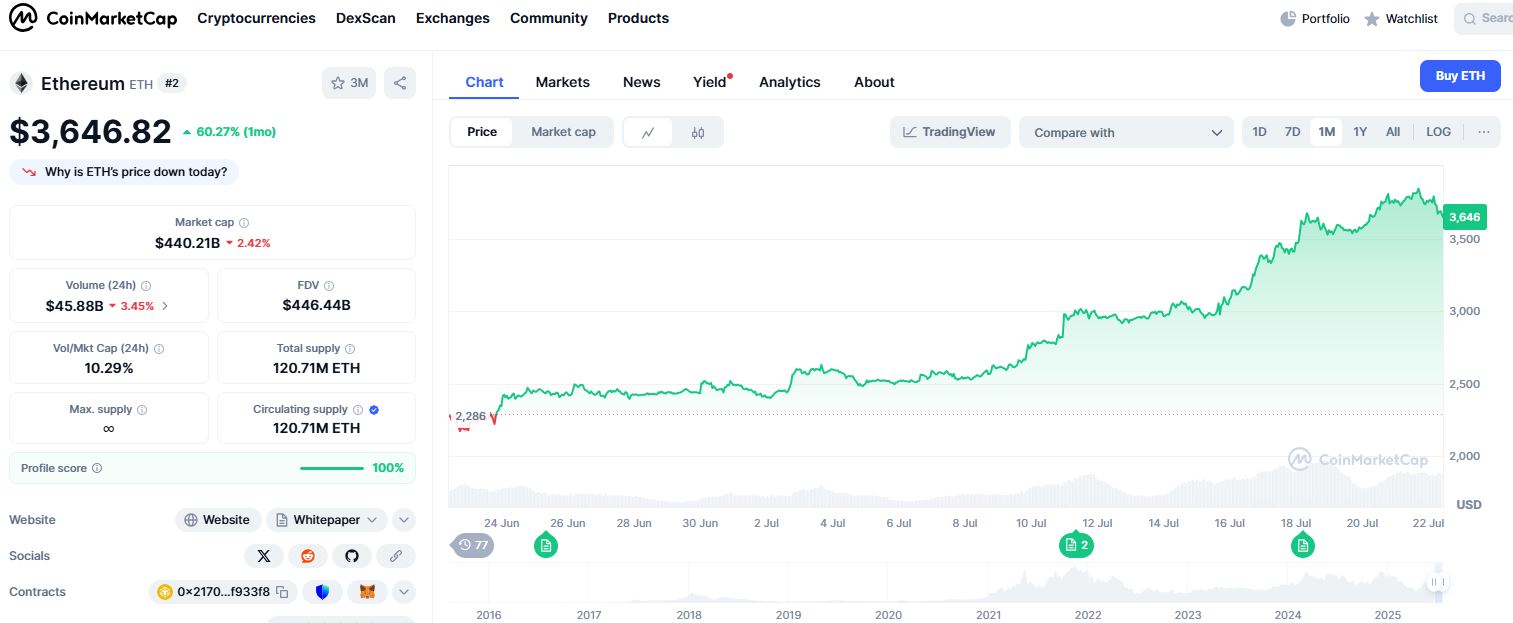Click the news marker under 26 Jun

pyautogui.click(x=545, y=545)
